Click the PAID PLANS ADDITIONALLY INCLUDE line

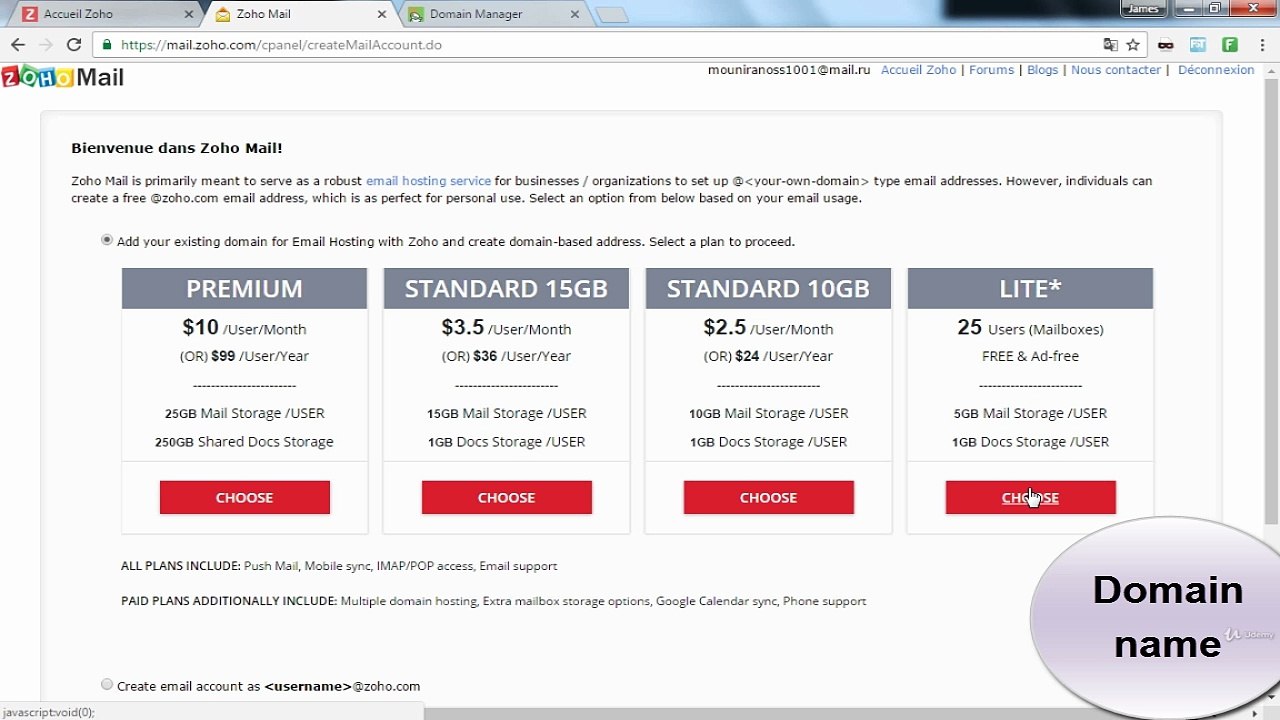click(494, 601)
